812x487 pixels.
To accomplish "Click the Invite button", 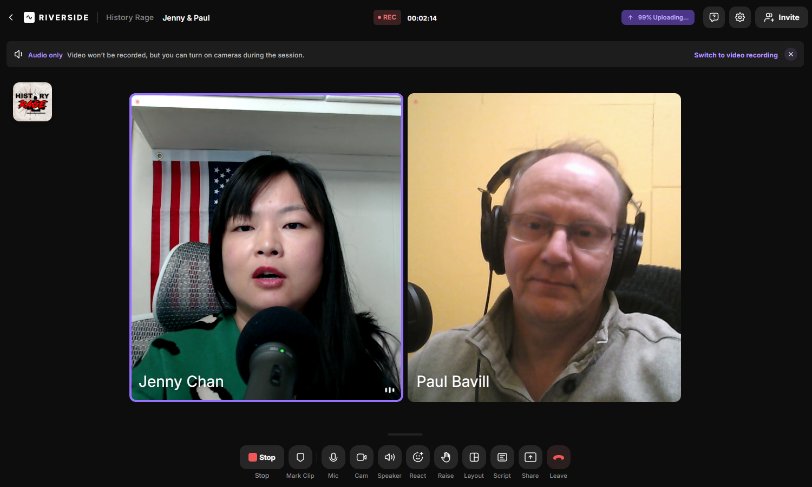I will [x=781, y=17].
